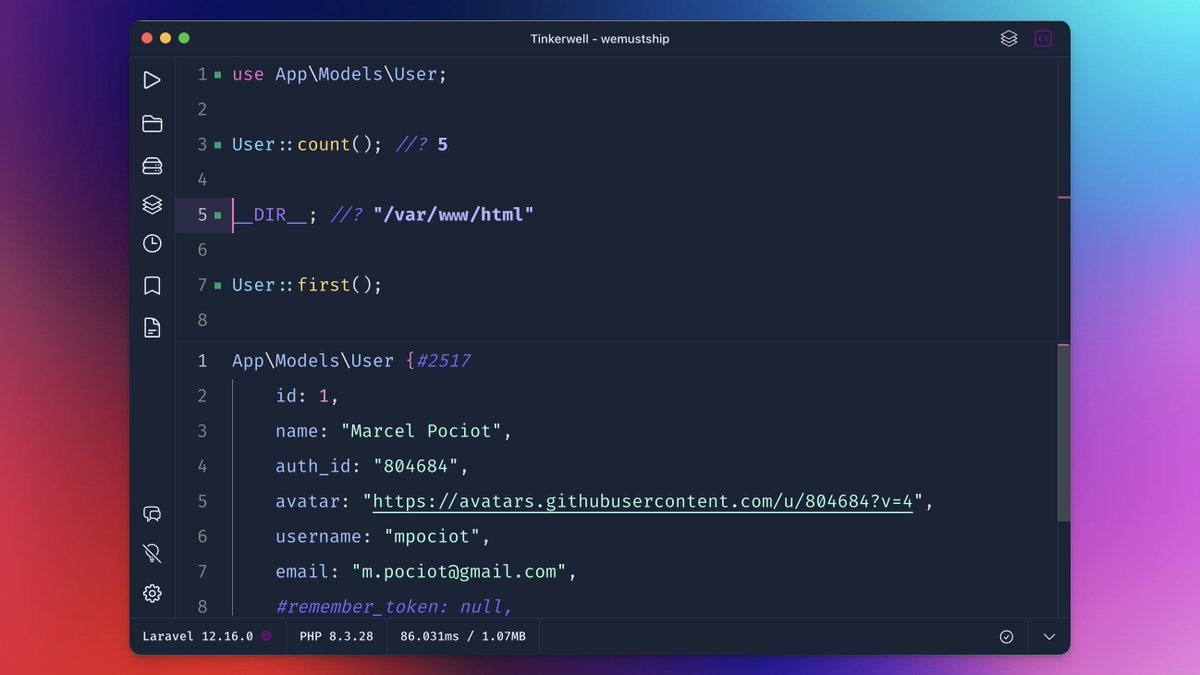The width and height of the screenshot is (1200, 675).
Task: Open a project via the folder icon
Action: point(152,123)
